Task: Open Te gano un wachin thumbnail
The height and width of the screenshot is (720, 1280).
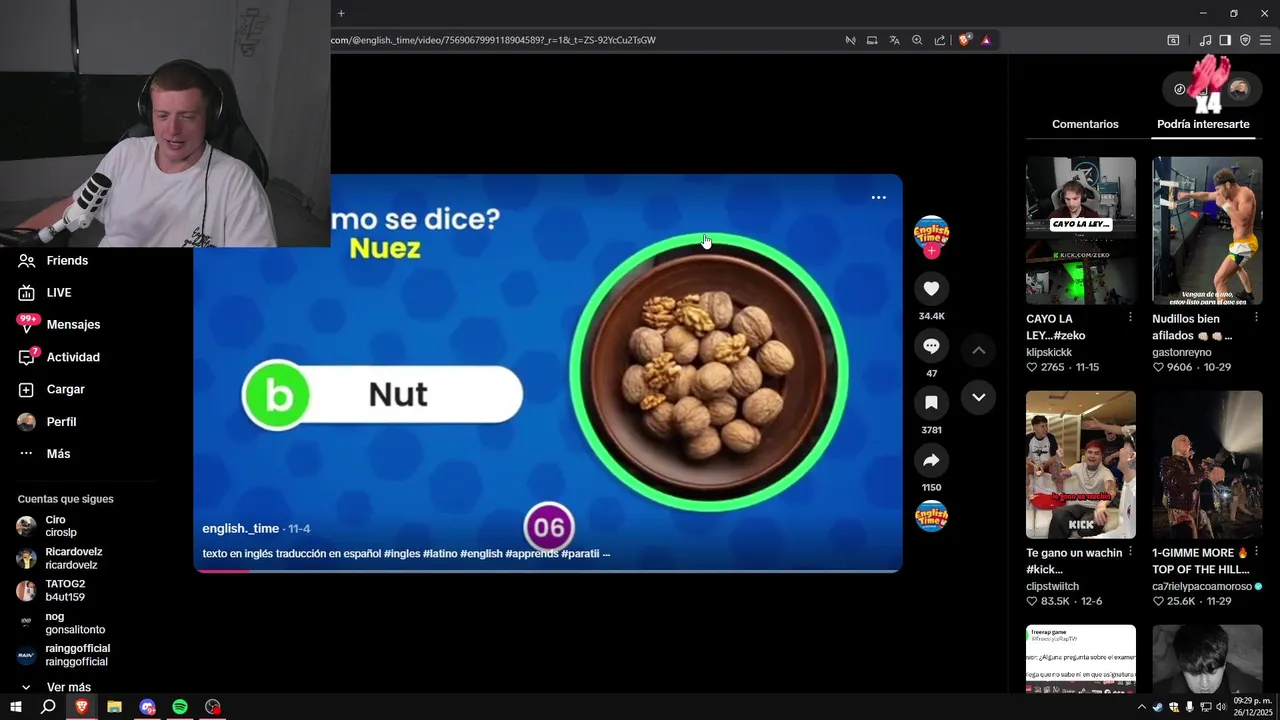Action: click(x=1081, y=465)
